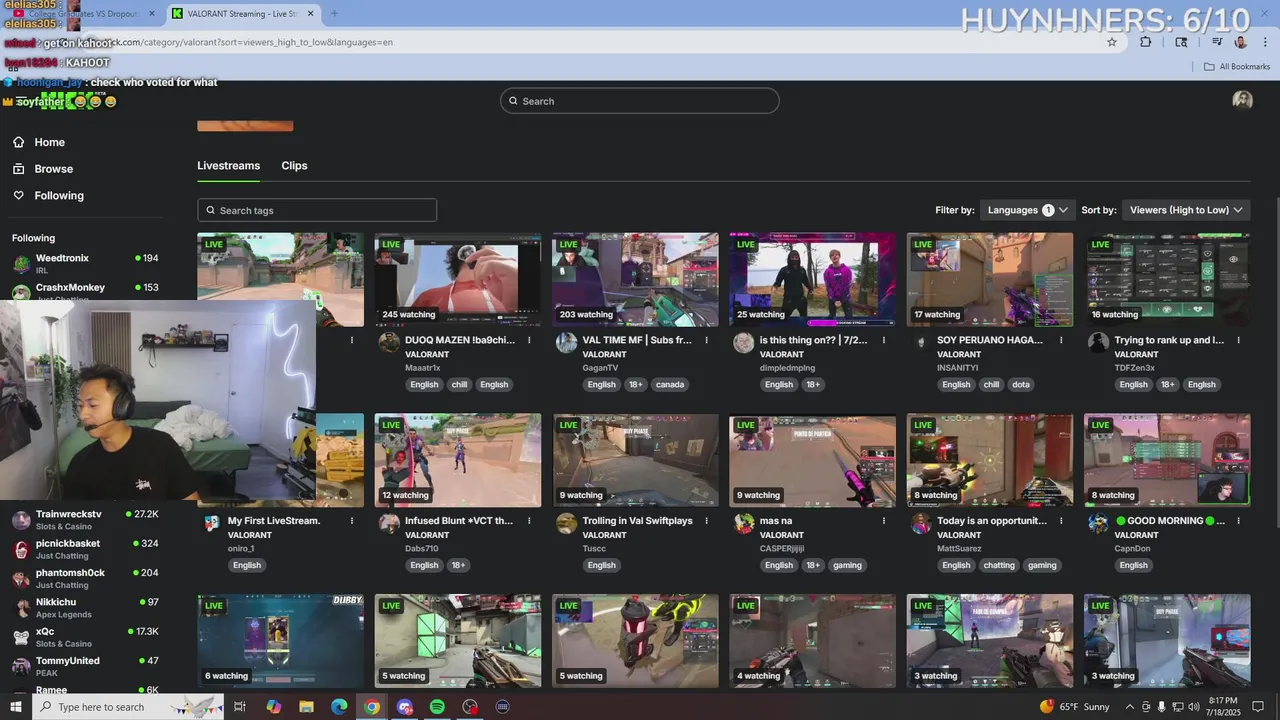Open Spotify from the taskbar

pyautogui.click(x=437, y=707)
